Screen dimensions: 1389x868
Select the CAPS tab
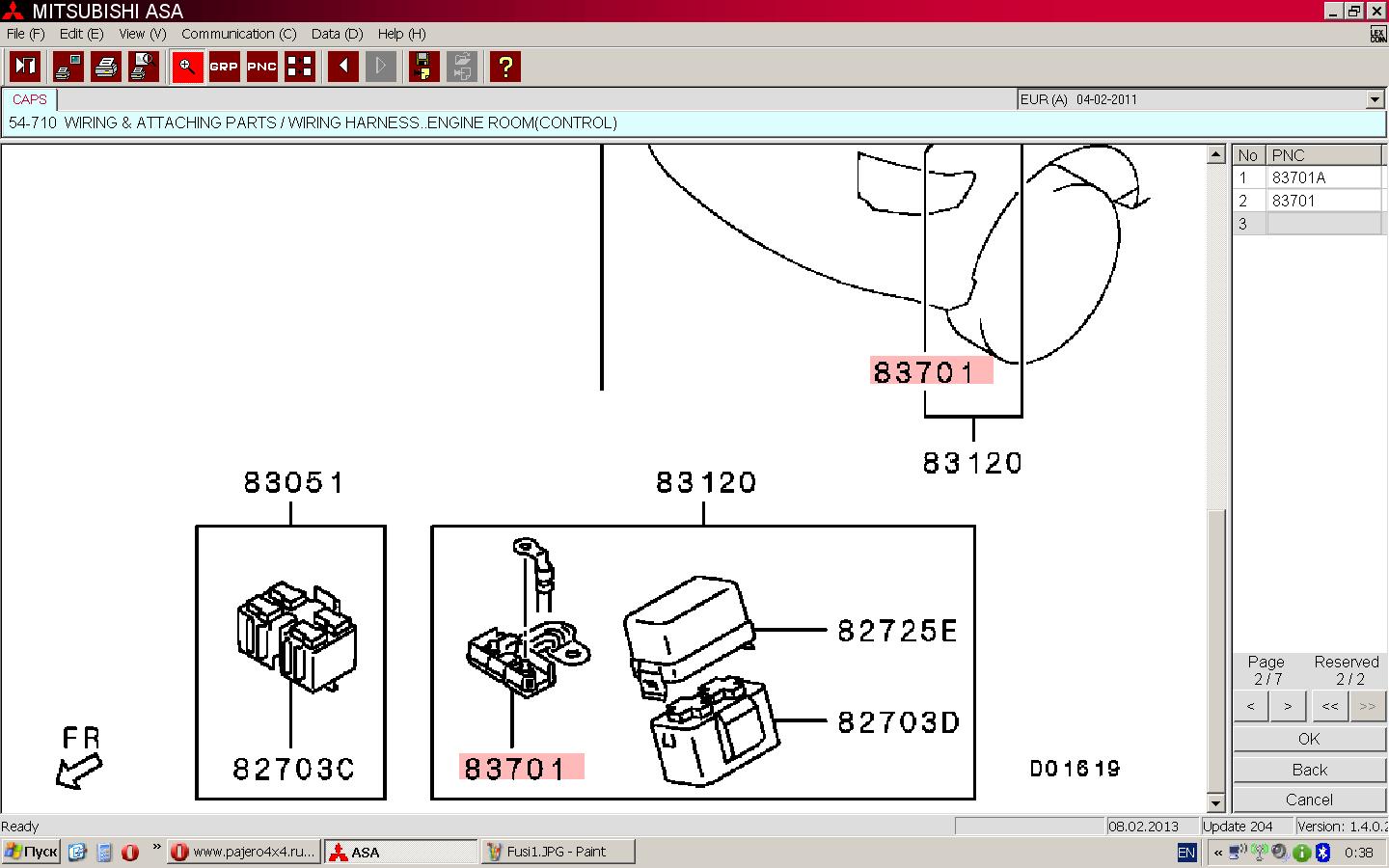[30, 99]
